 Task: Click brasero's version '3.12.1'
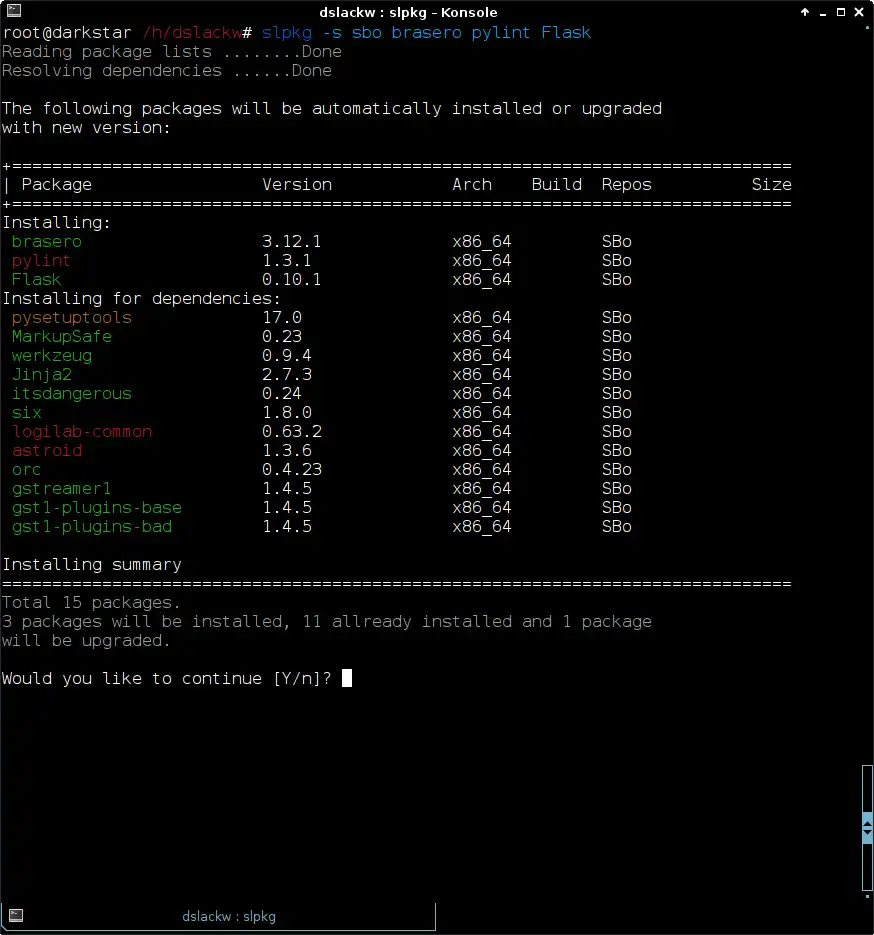[292, 242]
